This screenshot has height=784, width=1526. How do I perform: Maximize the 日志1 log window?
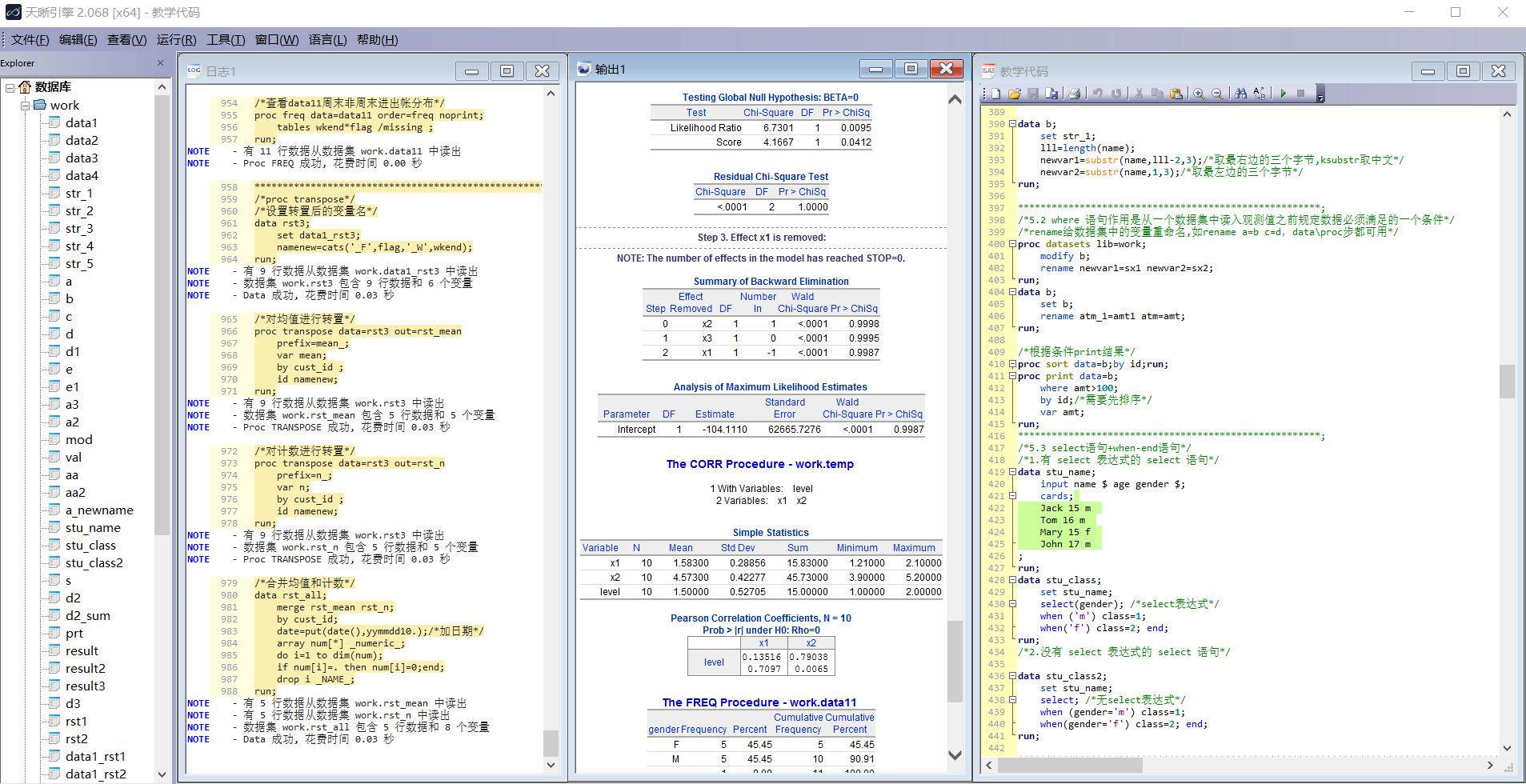tap(507, 71)
